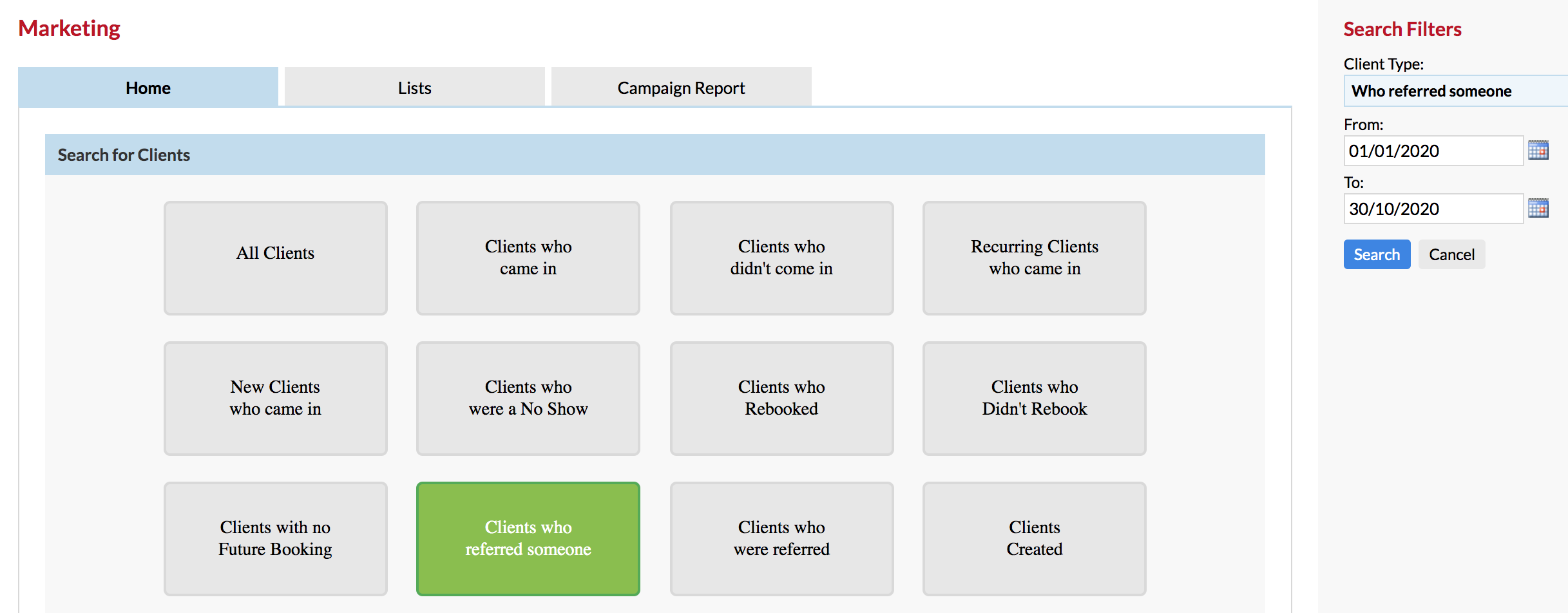Select Clients who were a No Show
This screenshot has width=1568, height=613.
tap(528, 399)
